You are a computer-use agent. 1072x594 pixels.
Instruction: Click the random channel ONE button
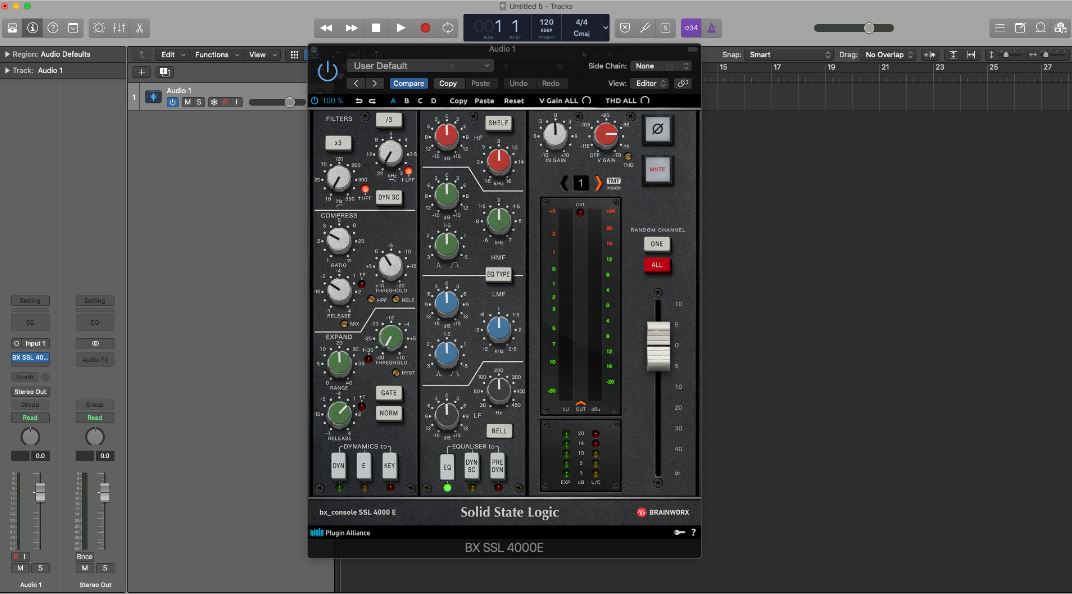657,244
